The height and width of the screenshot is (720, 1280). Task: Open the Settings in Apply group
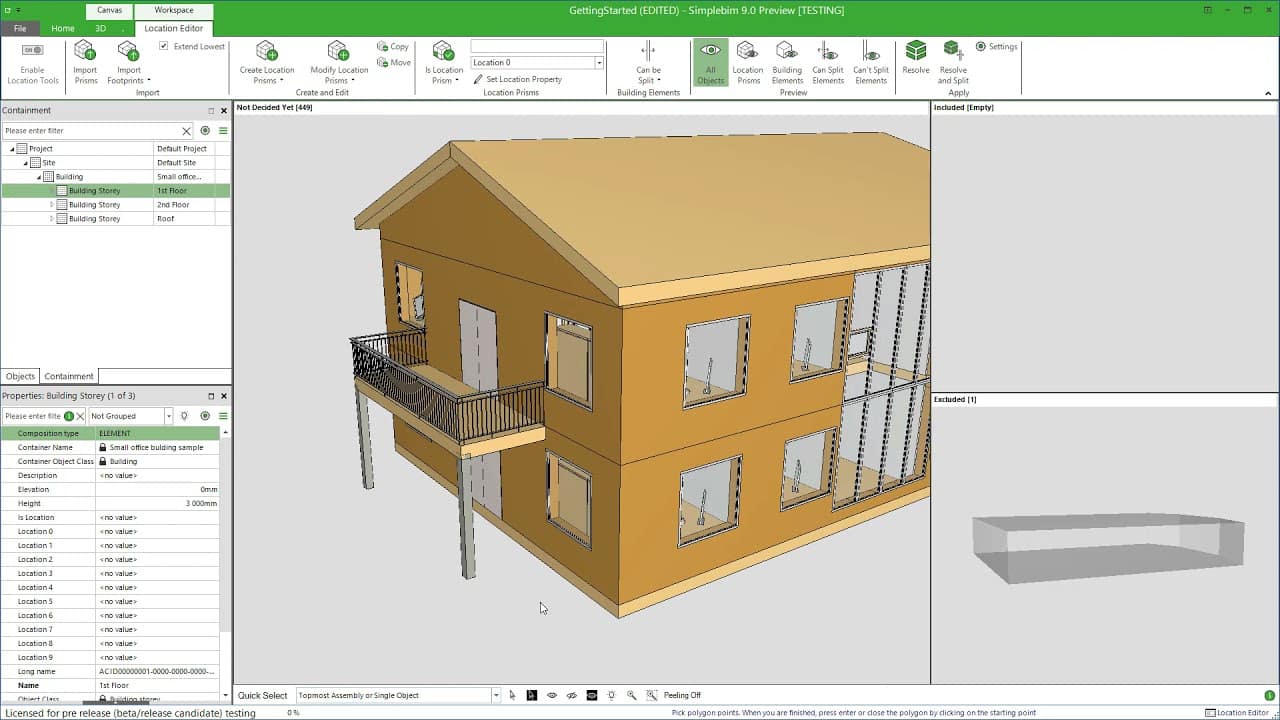tap(996, 47)
